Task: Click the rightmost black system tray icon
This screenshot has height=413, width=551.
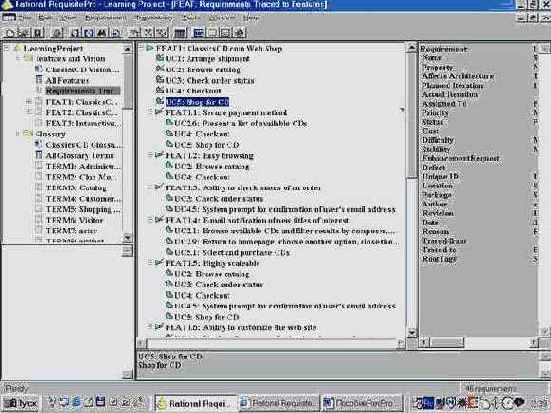Action: (519, 402)
